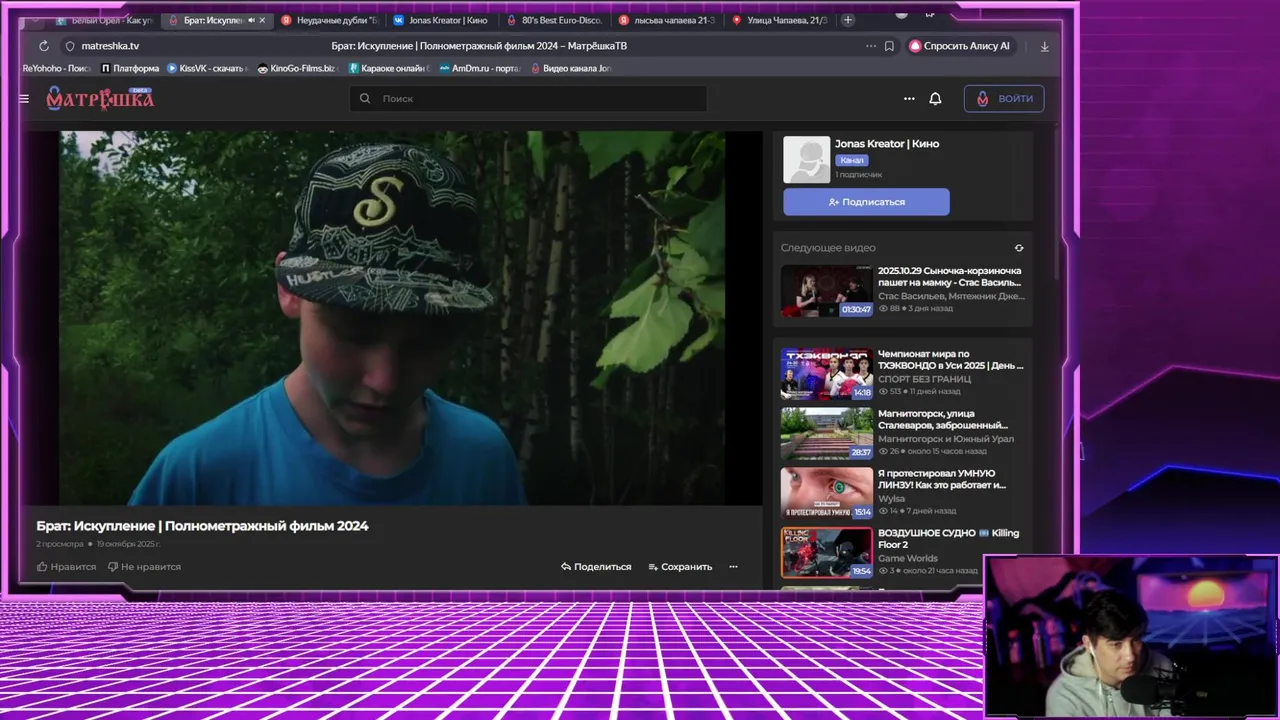Viewport: 1280px width, 720px height.
Task: Open the KinoGo-Films.biz bookmark
Action: click(x=297, y=69)
